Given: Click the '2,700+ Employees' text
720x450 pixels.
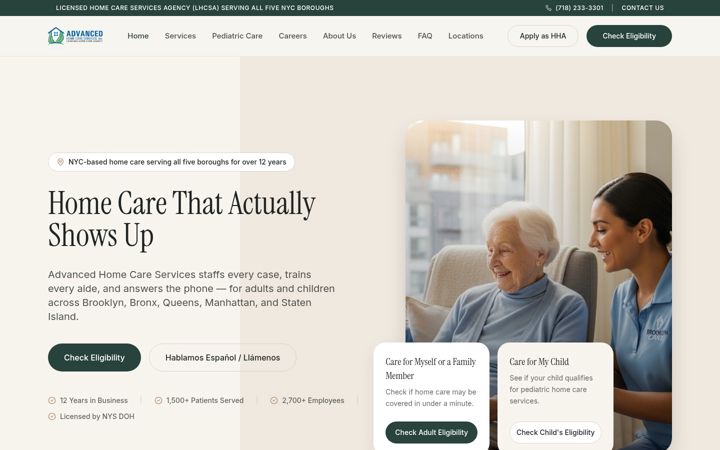Looking at the screenshot, I should [313, 400].
